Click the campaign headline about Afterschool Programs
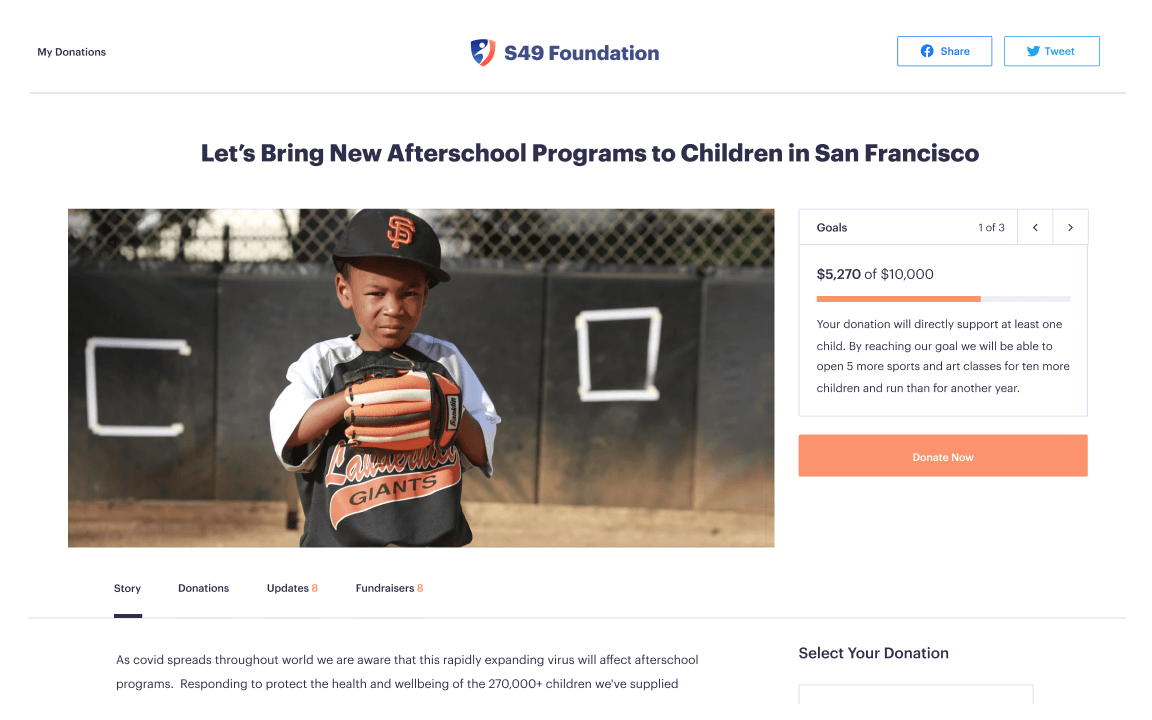This screenshot has height=720, width=1152. click(590, 153)
